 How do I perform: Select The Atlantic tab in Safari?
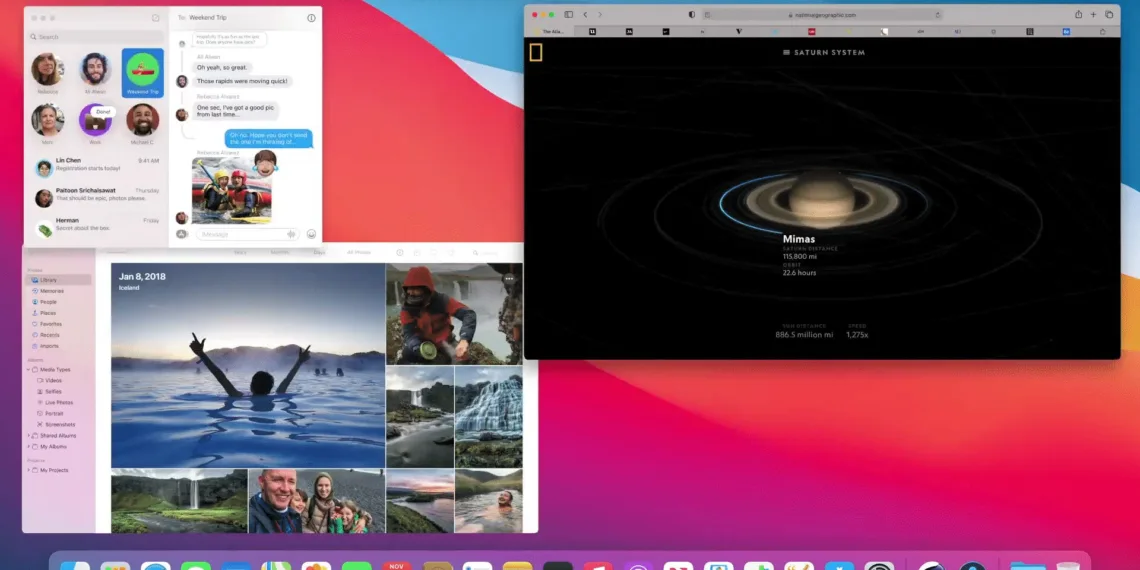click(550, 31)
